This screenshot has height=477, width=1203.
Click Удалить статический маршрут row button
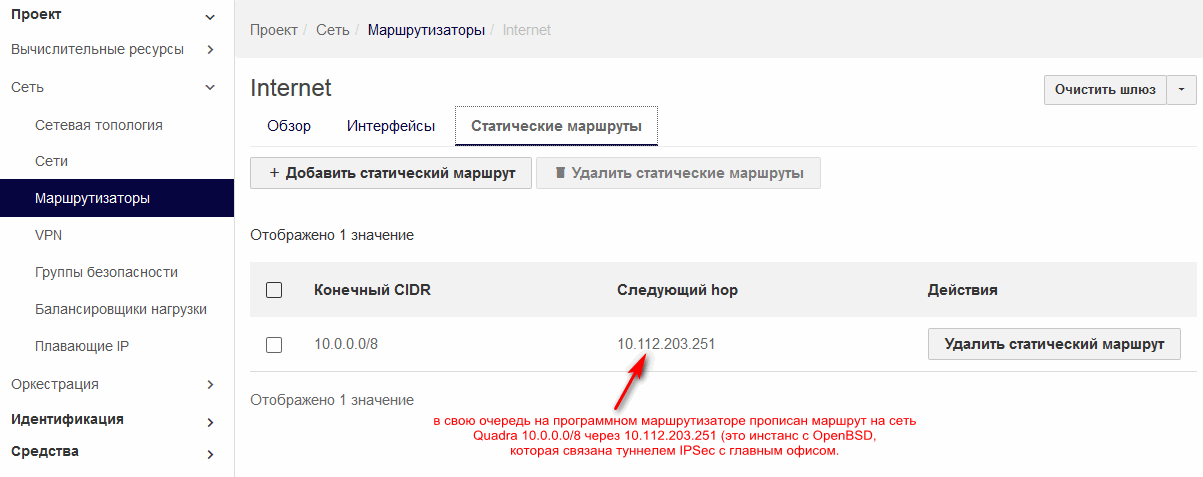(x=1055, y=344)
